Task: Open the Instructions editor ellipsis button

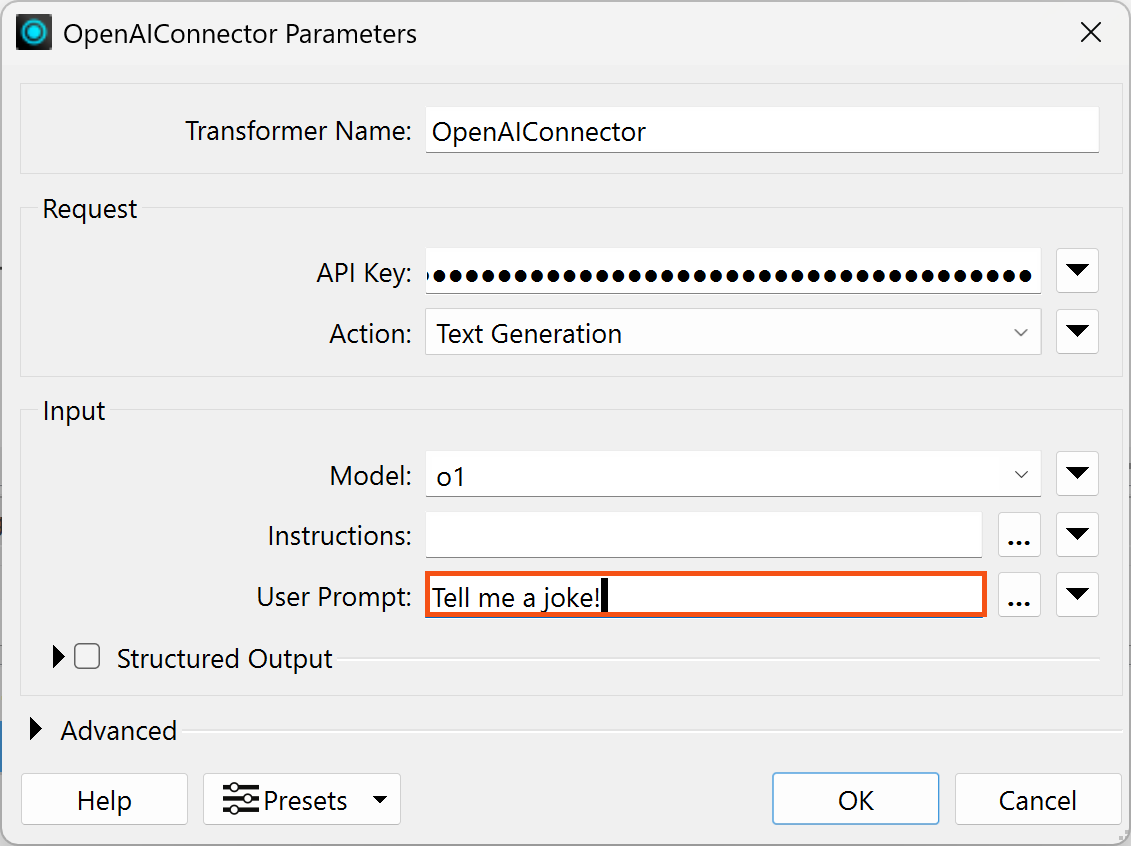Action: pos(1018,534)
